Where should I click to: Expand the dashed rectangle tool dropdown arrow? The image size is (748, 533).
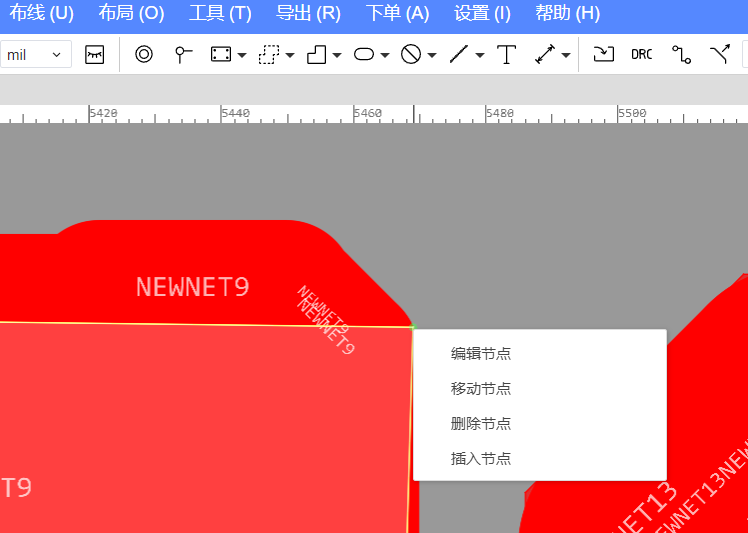click(x=290, y=56)
